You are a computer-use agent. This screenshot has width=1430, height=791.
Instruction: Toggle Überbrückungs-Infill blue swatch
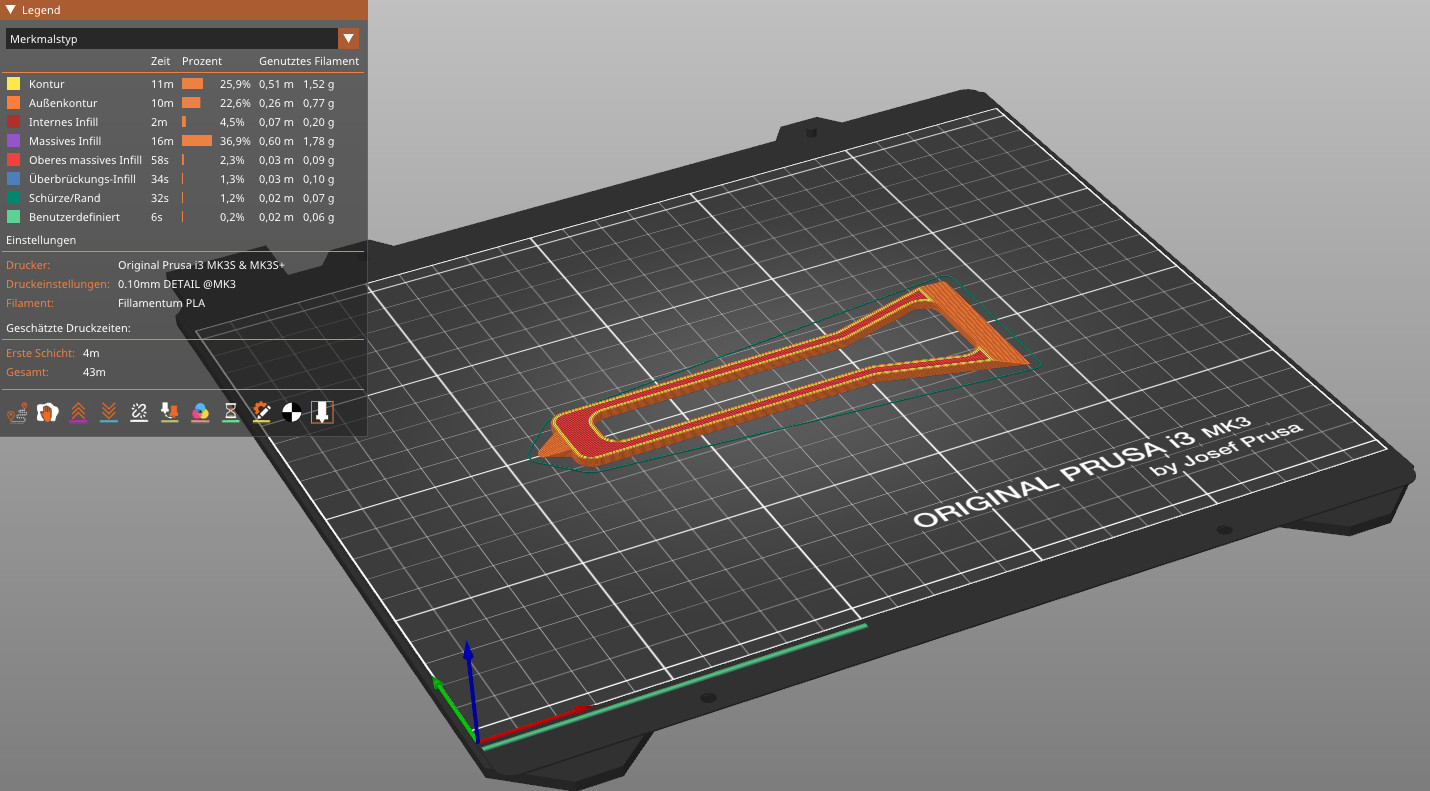(14, 179)
